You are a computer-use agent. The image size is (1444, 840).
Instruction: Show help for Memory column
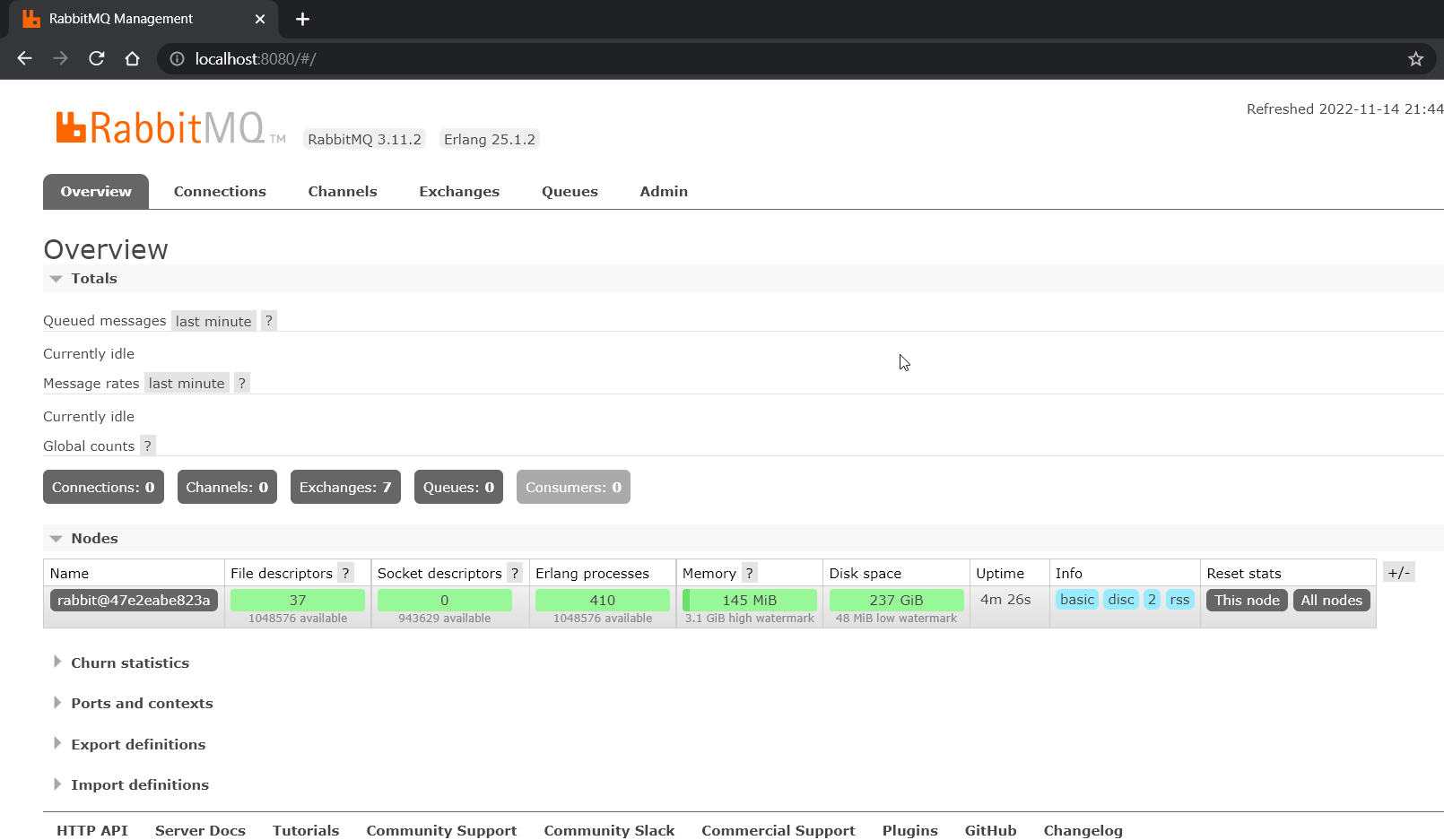click(x=750, y=573)
